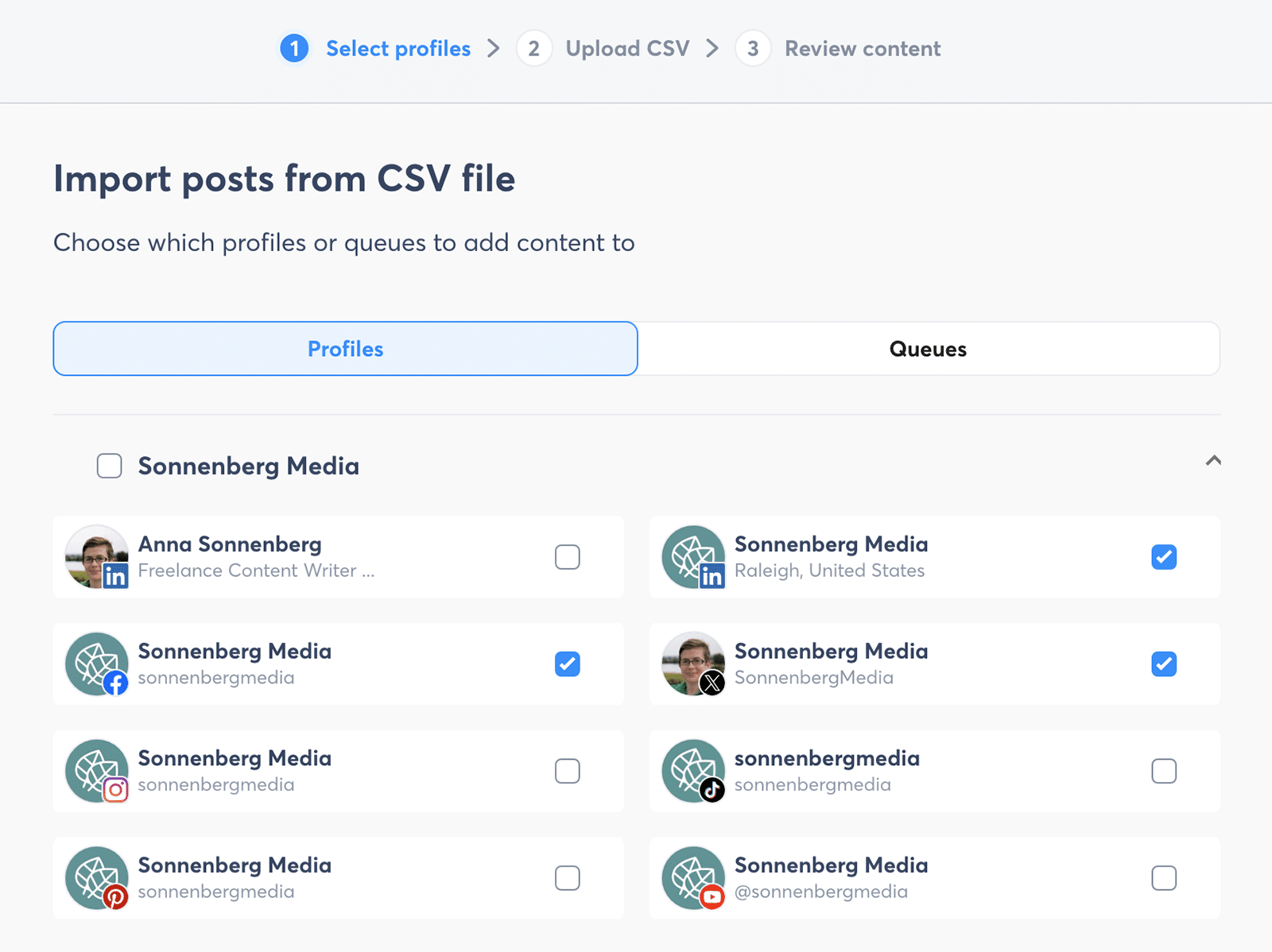
Task: Click Sonnenberg Media LinkedIn page avatar
Action: pos(693,556)
